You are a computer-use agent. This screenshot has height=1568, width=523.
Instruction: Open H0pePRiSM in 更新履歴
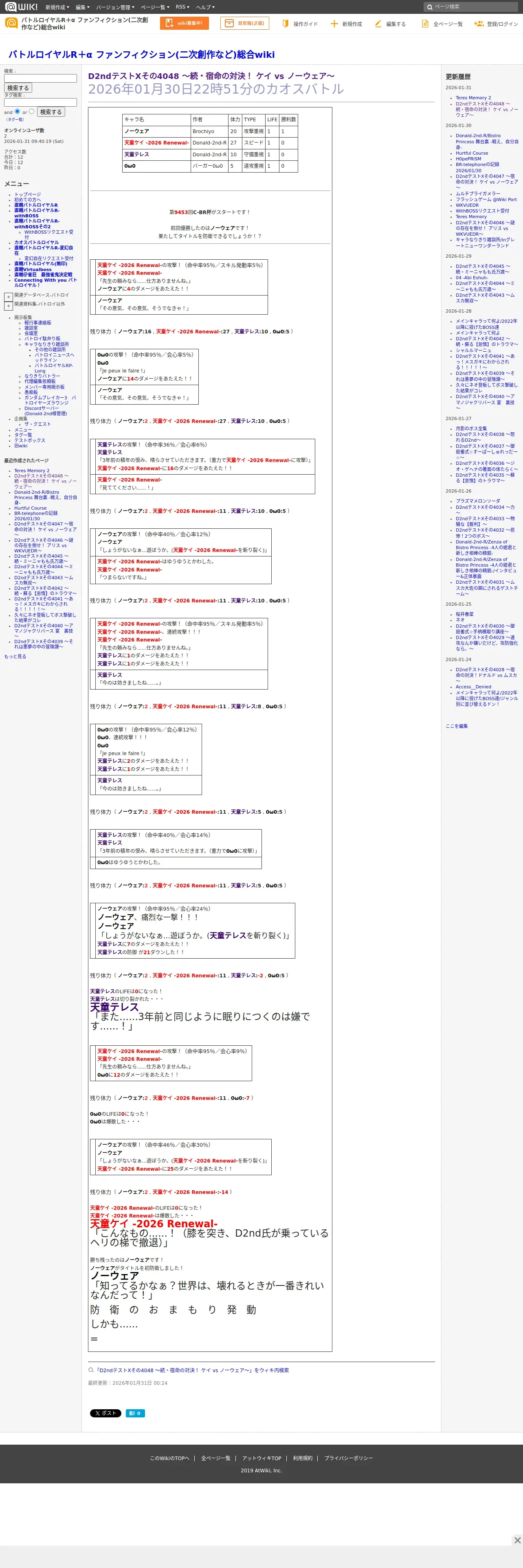(x=468, y=159)
